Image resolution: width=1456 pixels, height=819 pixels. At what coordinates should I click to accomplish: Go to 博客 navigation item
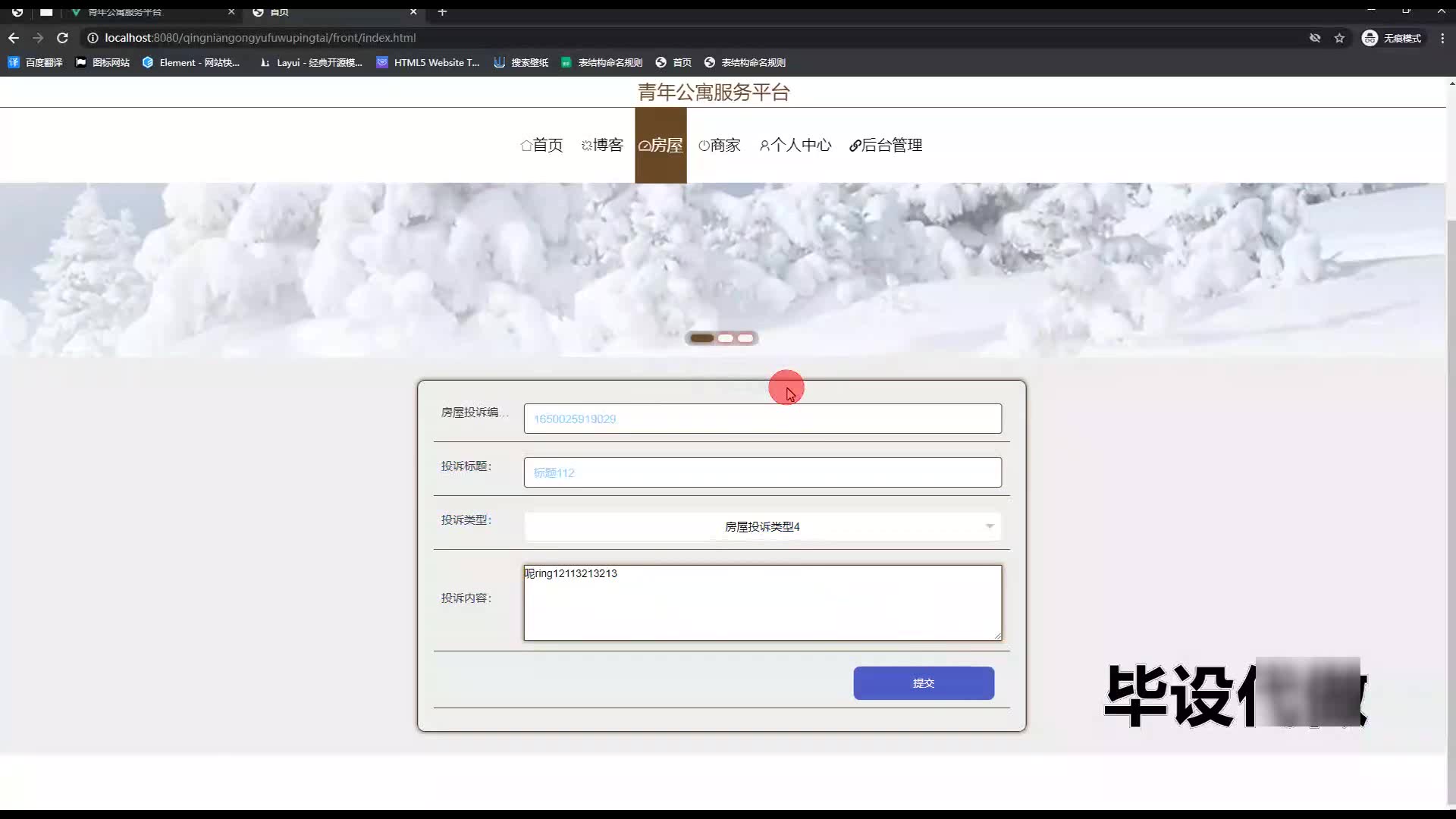coord(602,145)
